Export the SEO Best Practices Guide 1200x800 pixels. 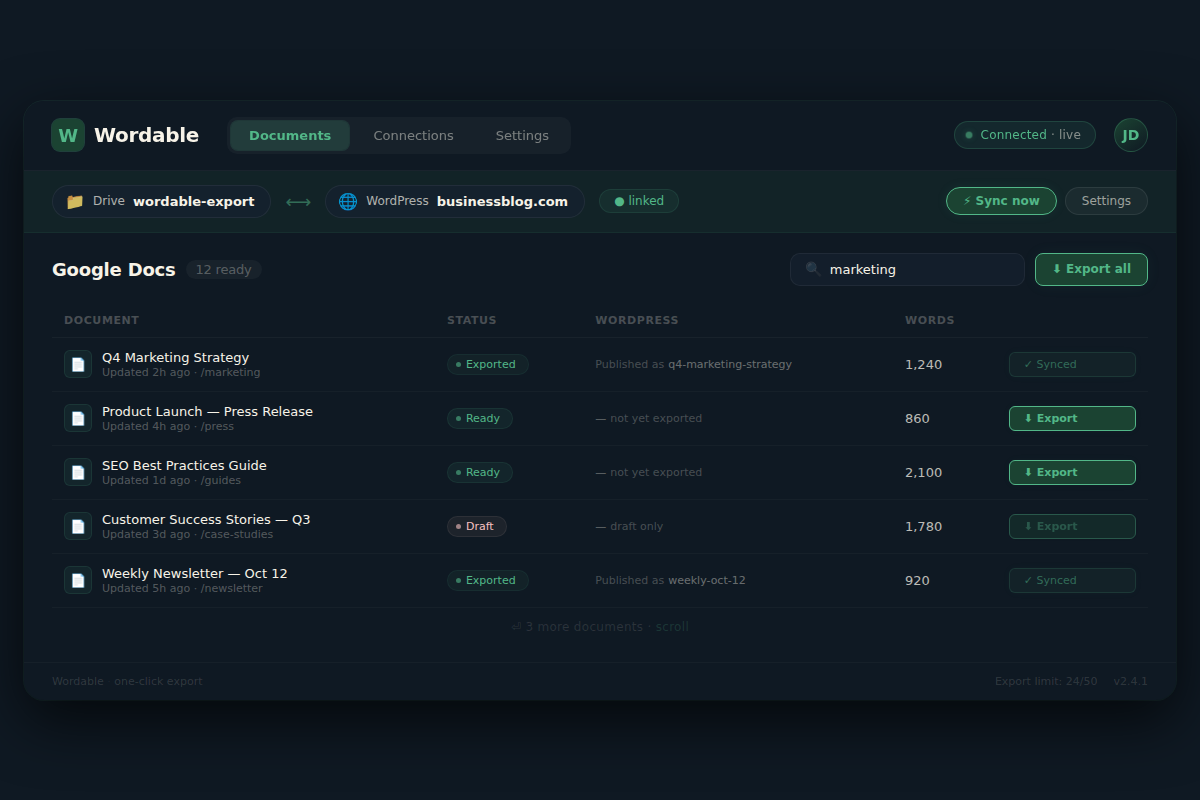1072,472
